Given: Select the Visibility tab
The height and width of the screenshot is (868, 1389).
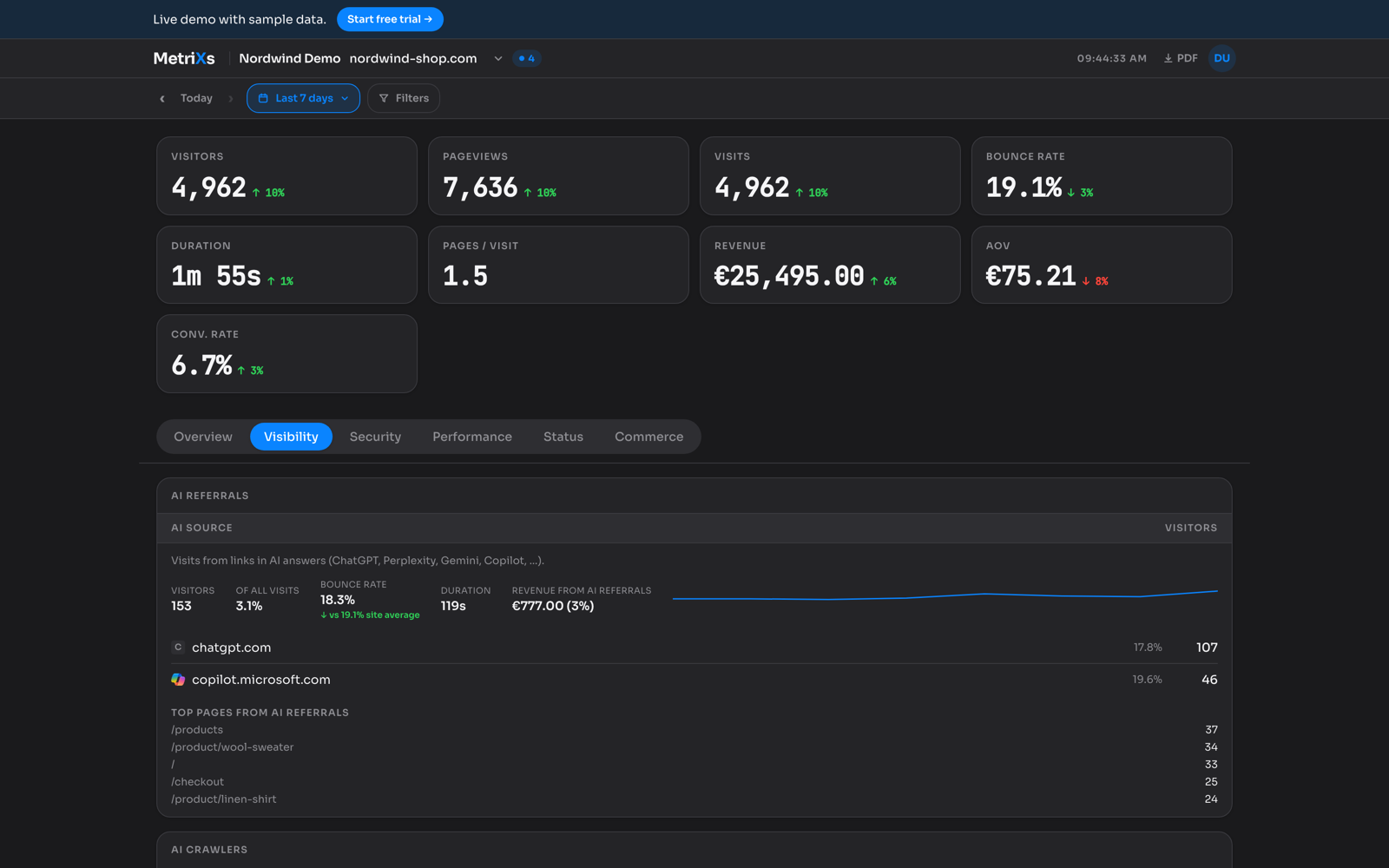Looking at the screenshot, I should pyautogui.click(x=291, y=437).
